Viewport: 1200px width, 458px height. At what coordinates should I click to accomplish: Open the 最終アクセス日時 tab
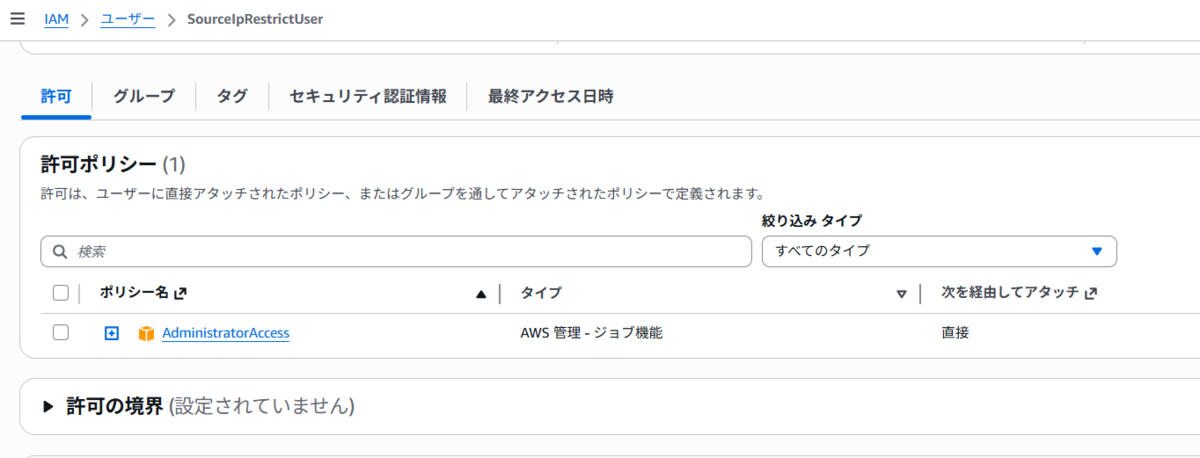click(551, 96)
